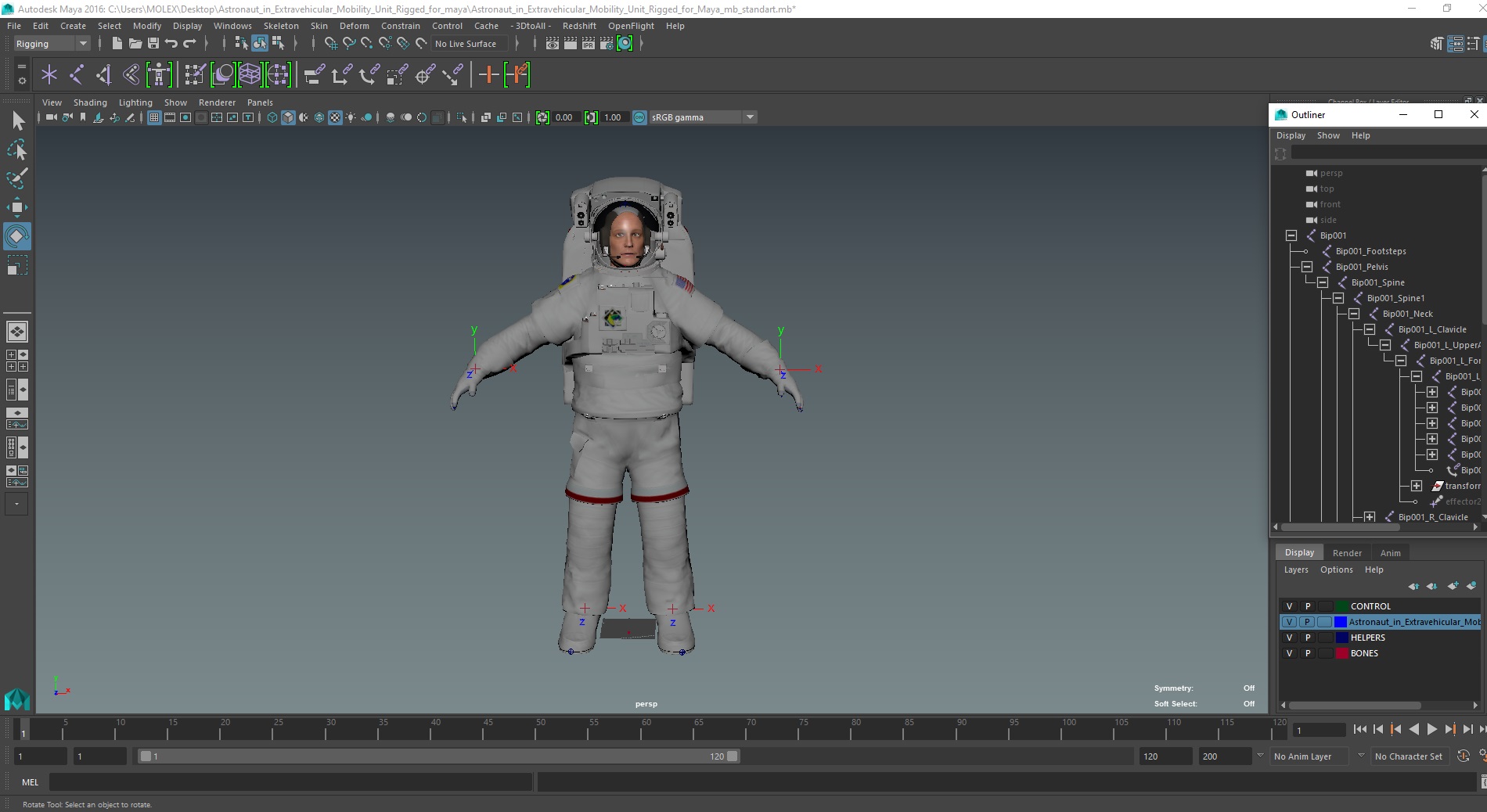
Task: Select the Paint Selection tool
Action: click(x=17, y=178)
